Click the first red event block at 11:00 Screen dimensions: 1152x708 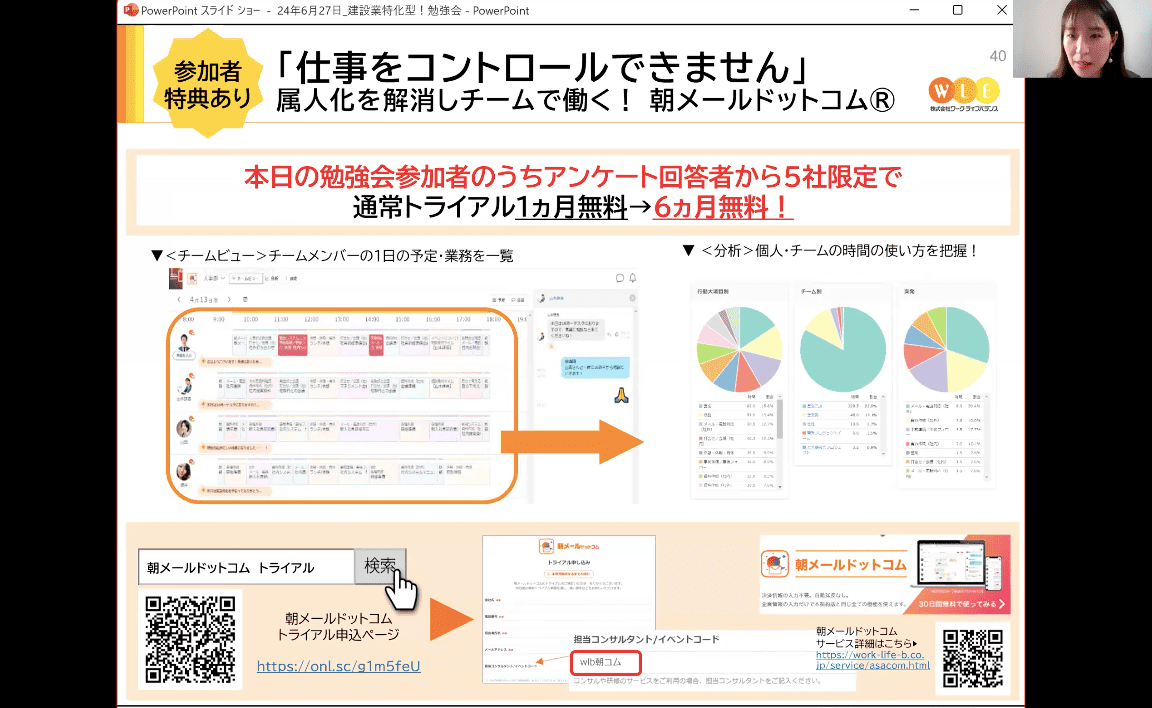click(292, 344)
